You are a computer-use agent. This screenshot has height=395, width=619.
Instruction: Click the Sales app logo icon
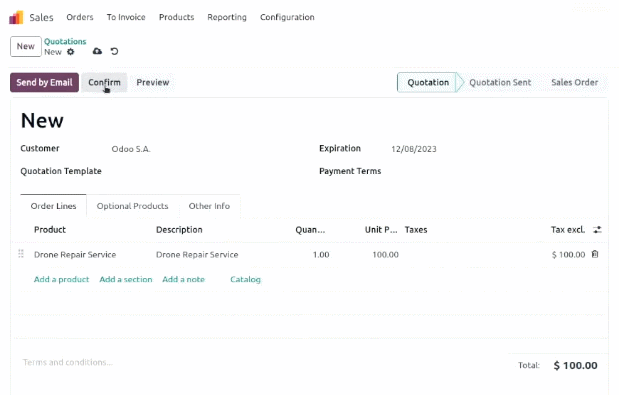point(16,17)
